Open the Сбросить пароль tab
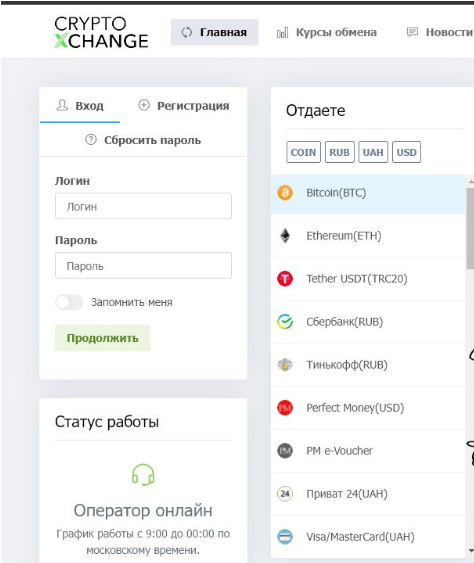Screen dimensions: 474x563 coord(143,140)
